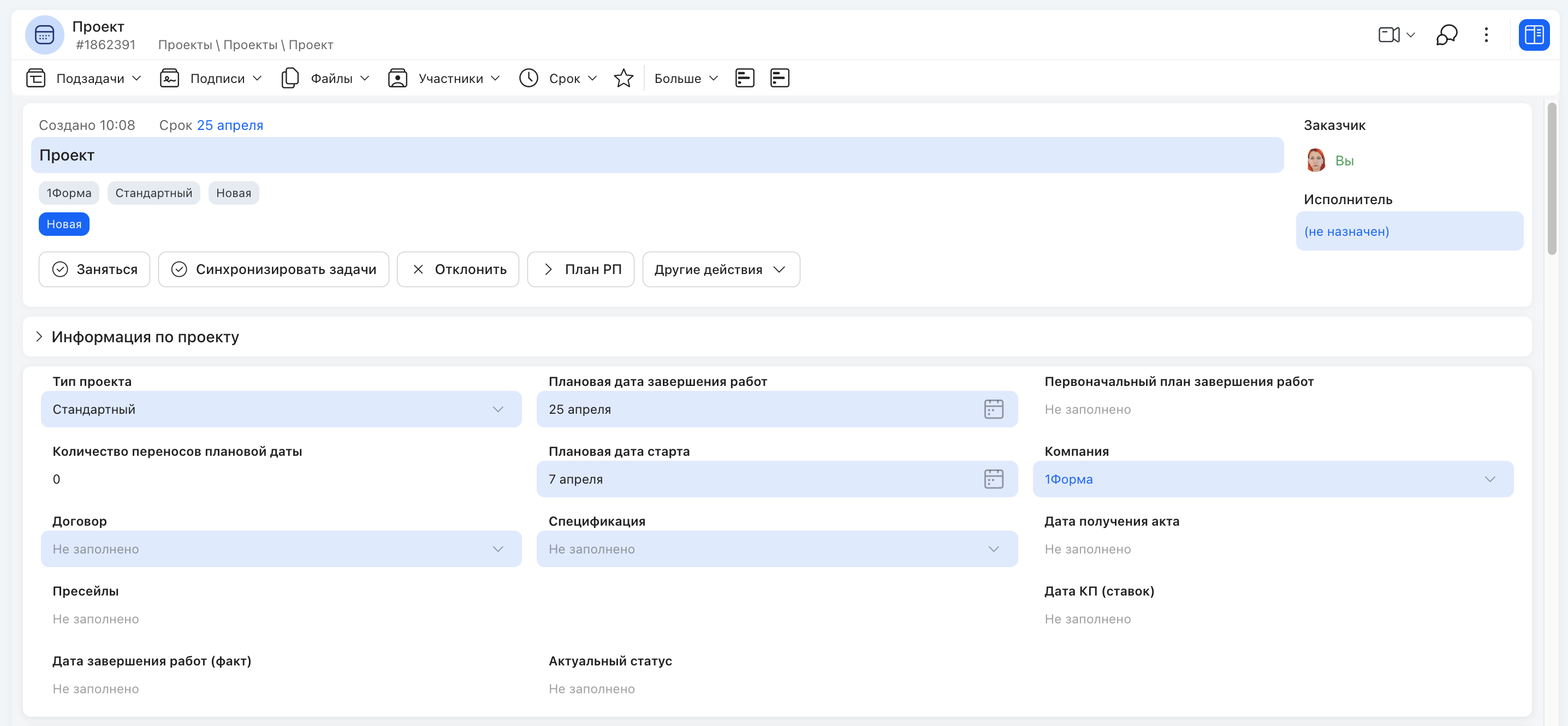Click Не заполнено under Первоначальный план завершения работ
Screen dimensions: 1568x726
tap(1087, 409)
